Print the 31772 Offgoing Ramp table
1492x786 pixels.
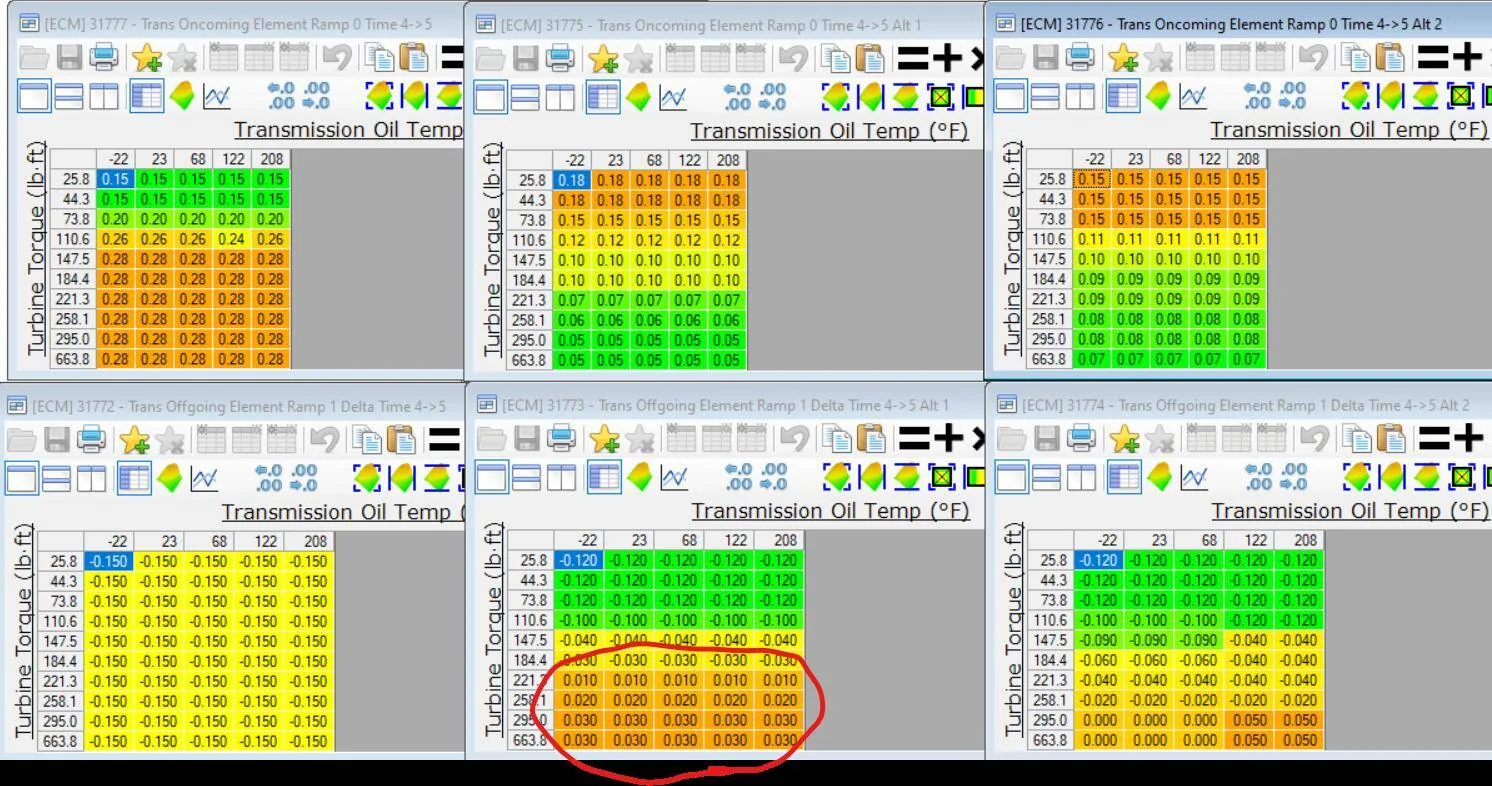click(91, 438)
